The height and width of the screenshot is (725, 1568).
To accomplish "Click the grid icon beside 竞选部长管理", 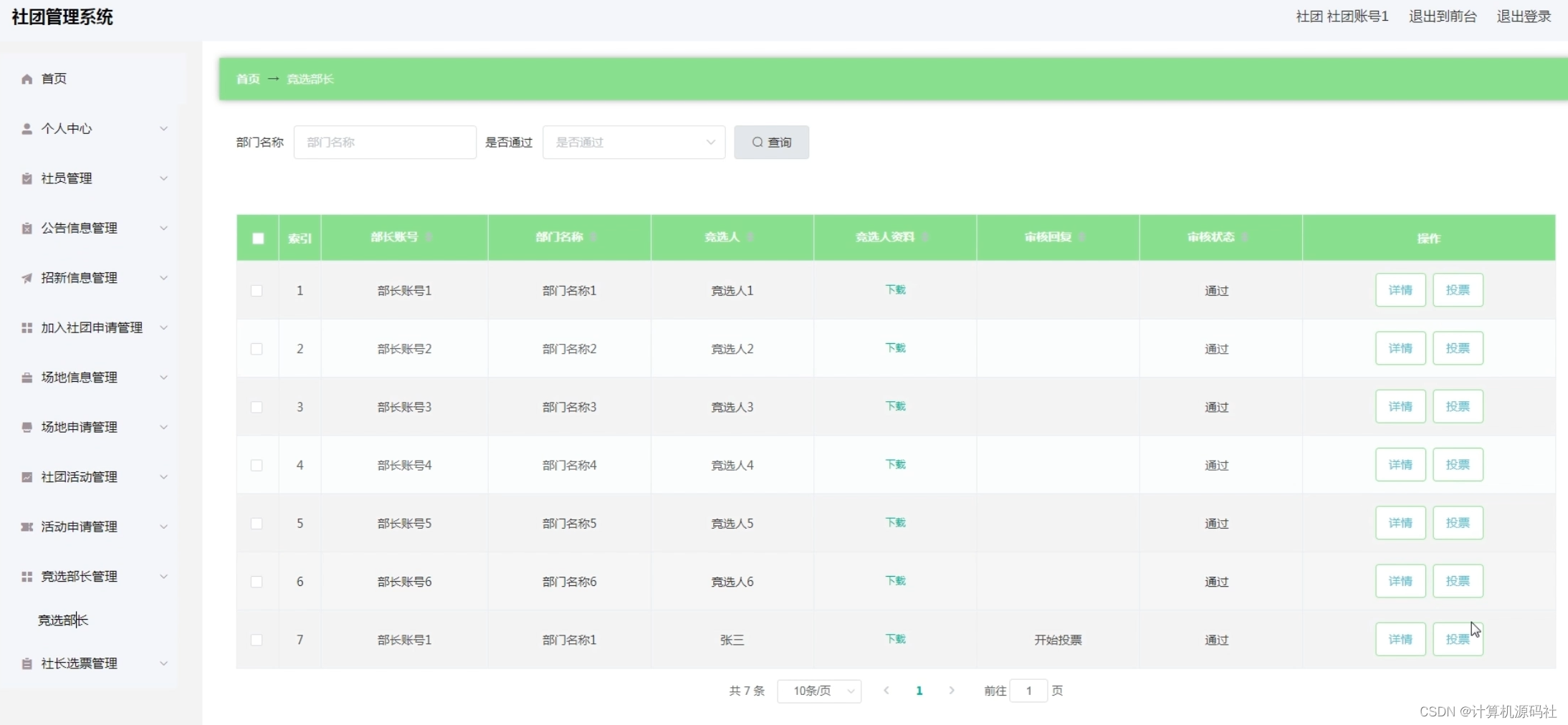I will coord(27,577).
